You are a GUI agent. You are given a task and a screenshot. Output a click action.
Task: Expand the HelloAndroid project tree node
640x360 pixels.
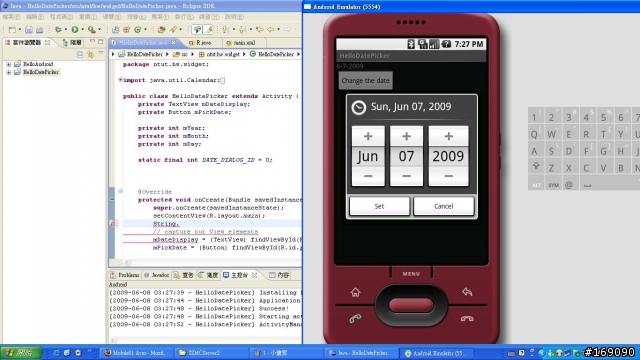[9, 64]
